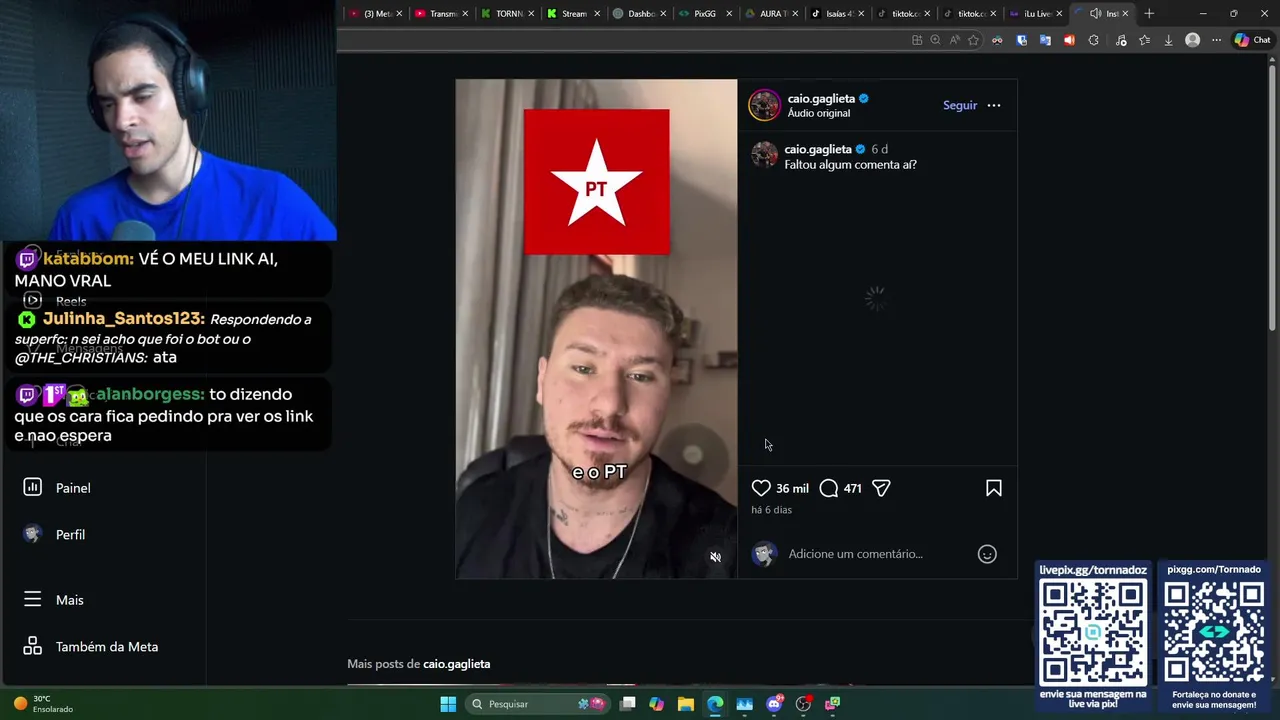The image size is (1280, 720).
Task: Open the large profile avatar beside Seguir
Action: (x=764, y=105)
